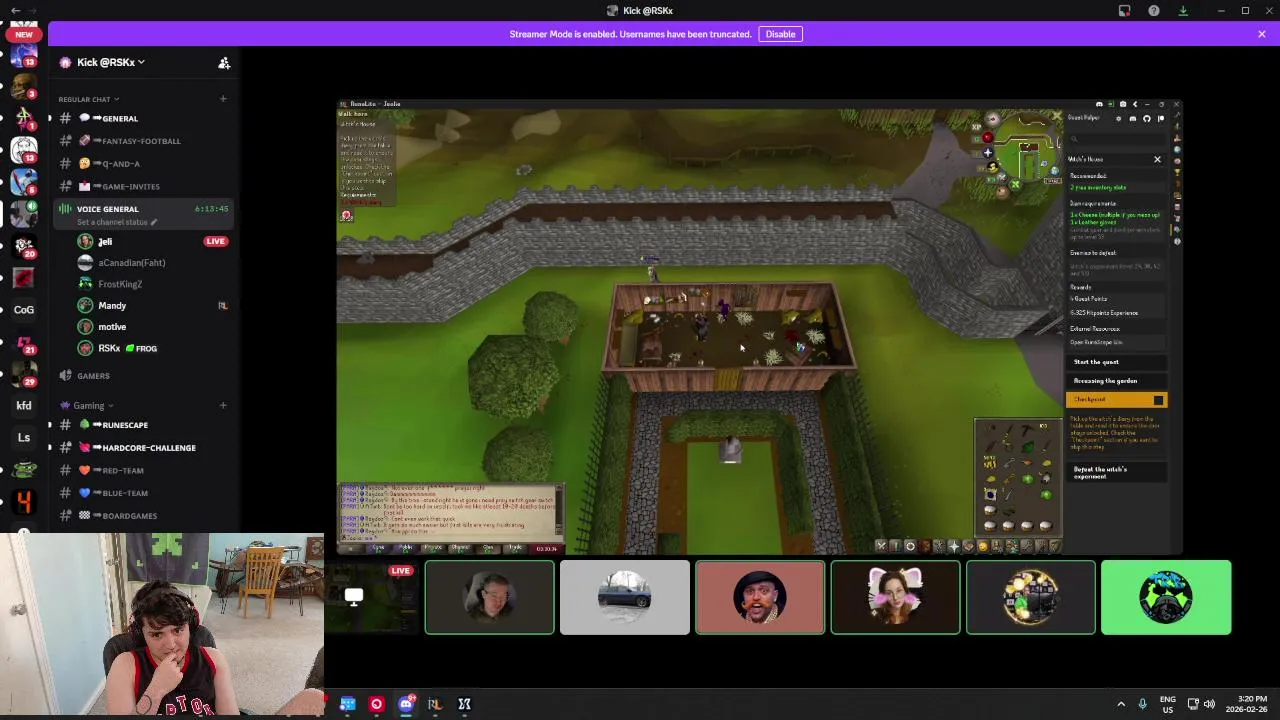Show hidden system tray icons

click(1121, 704)
